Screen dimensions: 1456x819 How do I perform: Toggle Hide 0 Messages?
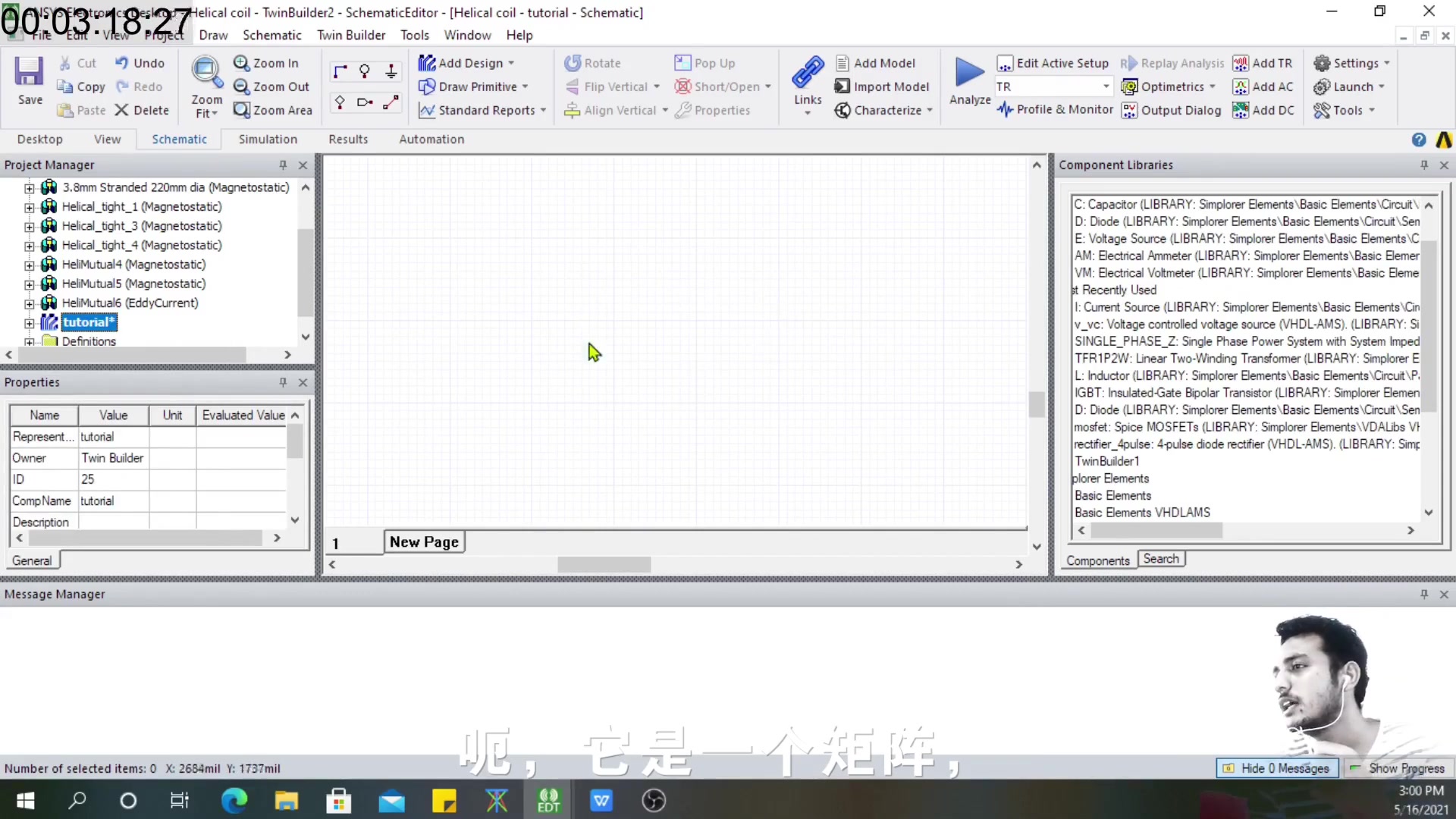1277,768
